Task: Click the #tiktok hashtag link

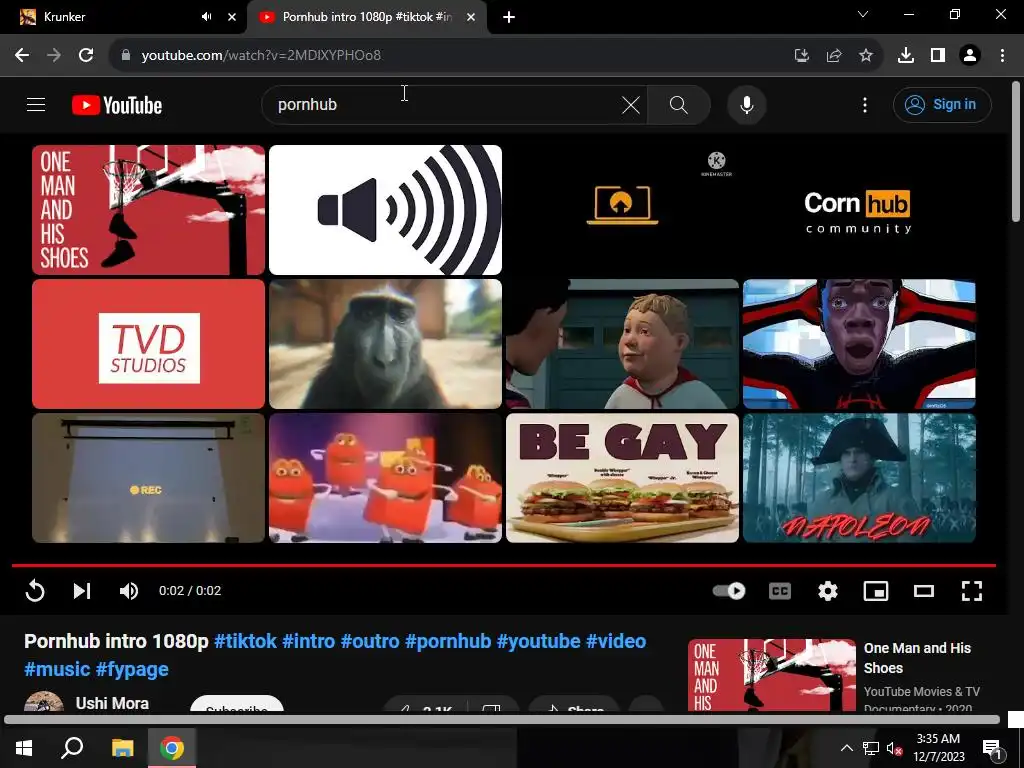Action: coord(246,641)
